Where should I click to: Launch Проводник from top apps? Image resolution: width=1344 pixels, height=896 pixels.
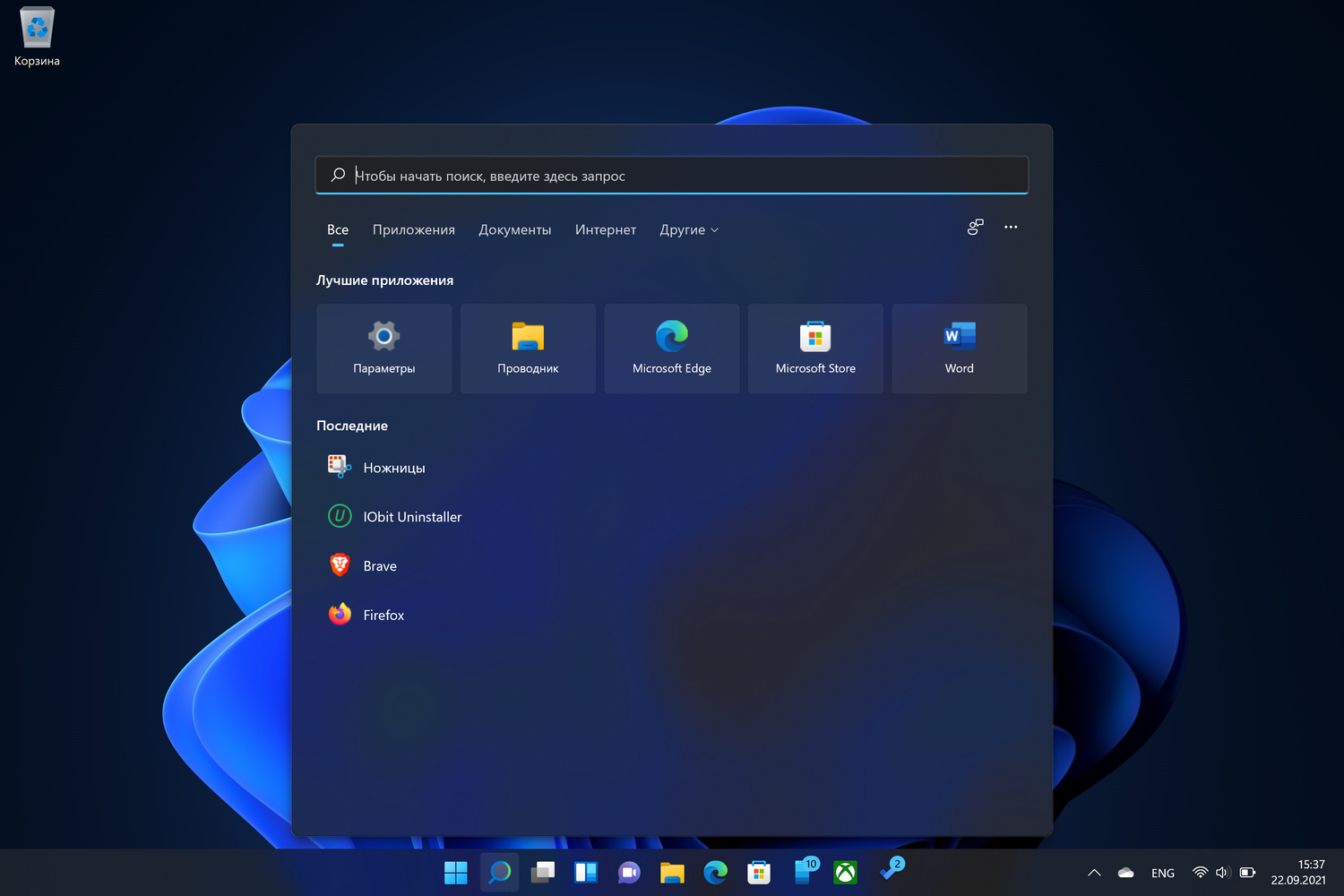(528, 349)
